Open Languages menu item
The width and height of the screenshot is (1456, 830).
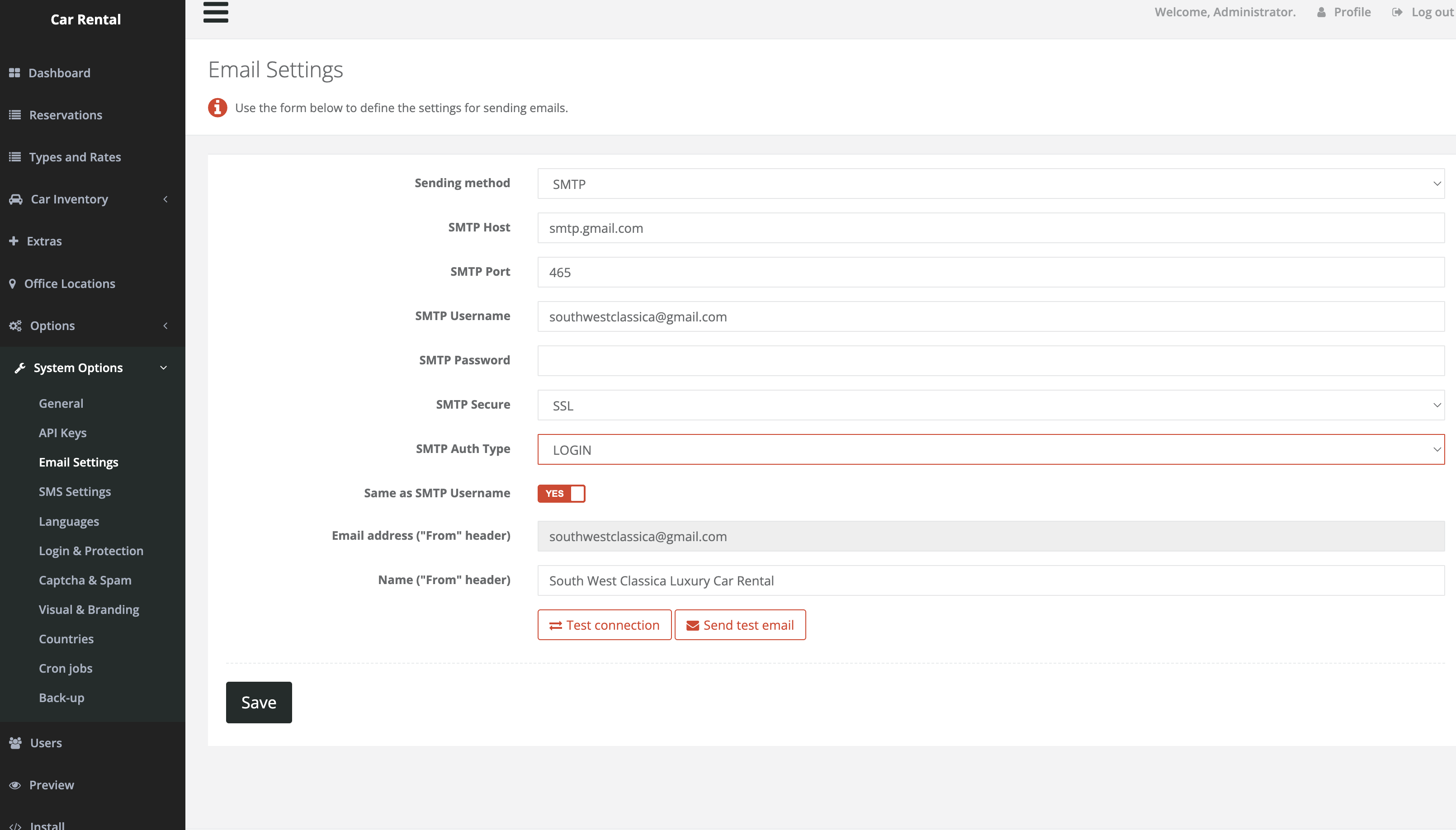(x=69, y=521)
